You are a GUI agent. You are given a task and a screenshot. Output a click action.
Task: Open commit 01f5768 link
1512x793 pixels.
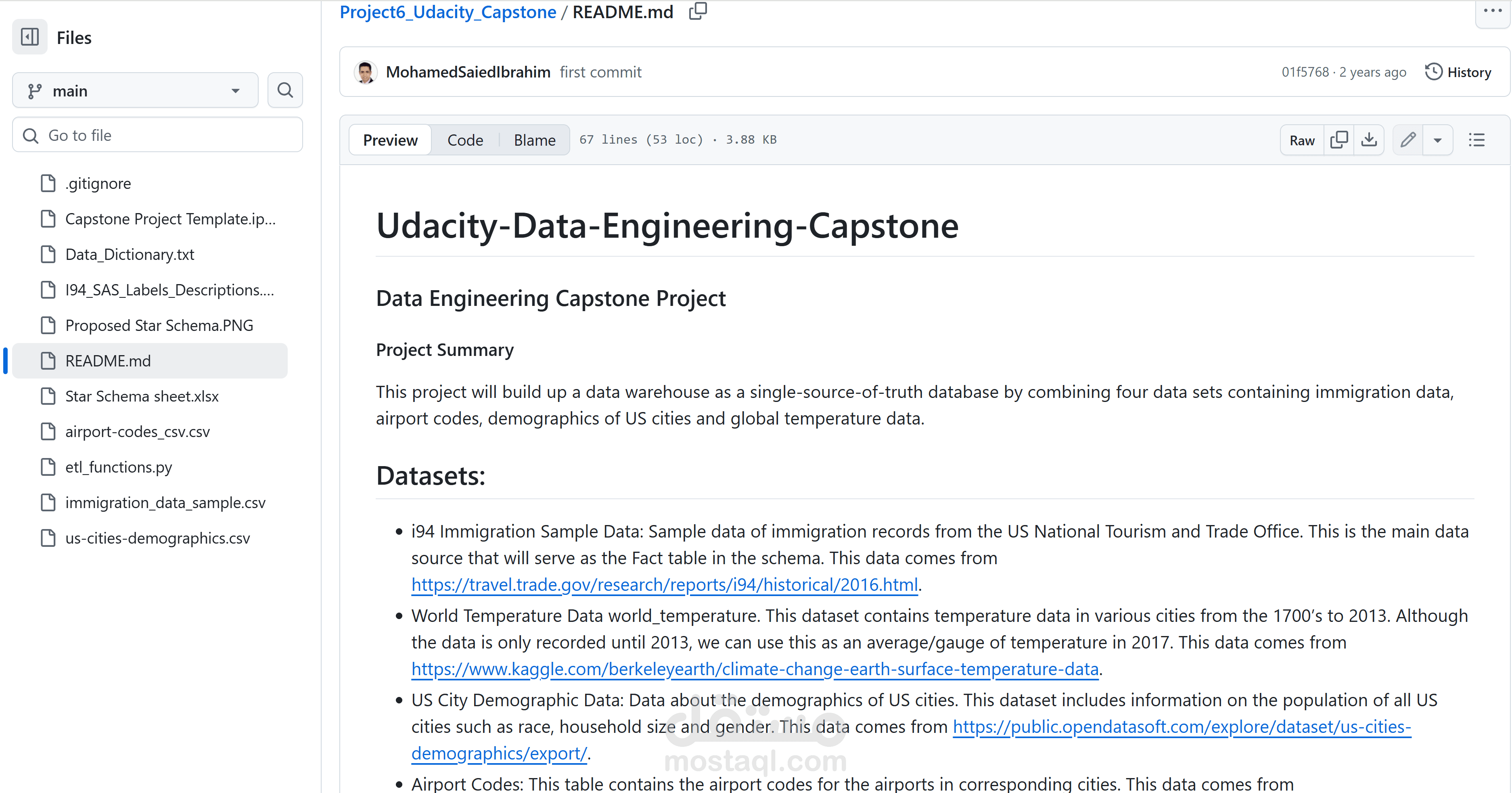(1305, 72)
